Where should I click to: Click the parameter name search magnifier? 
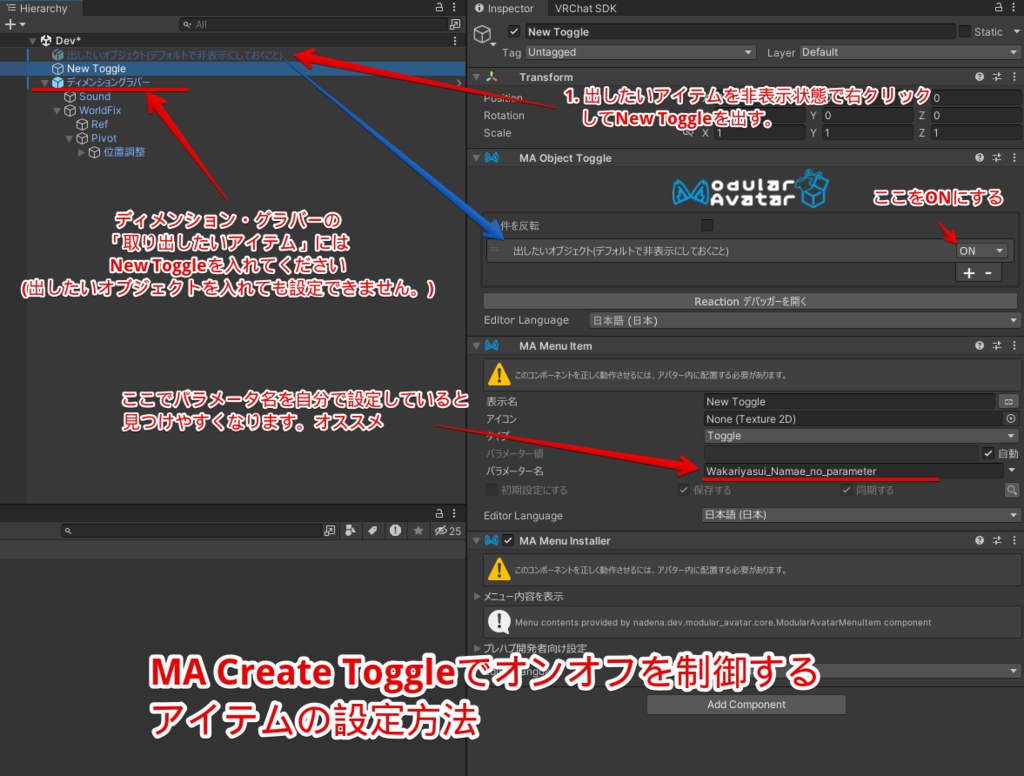(x=1012, y=490)
